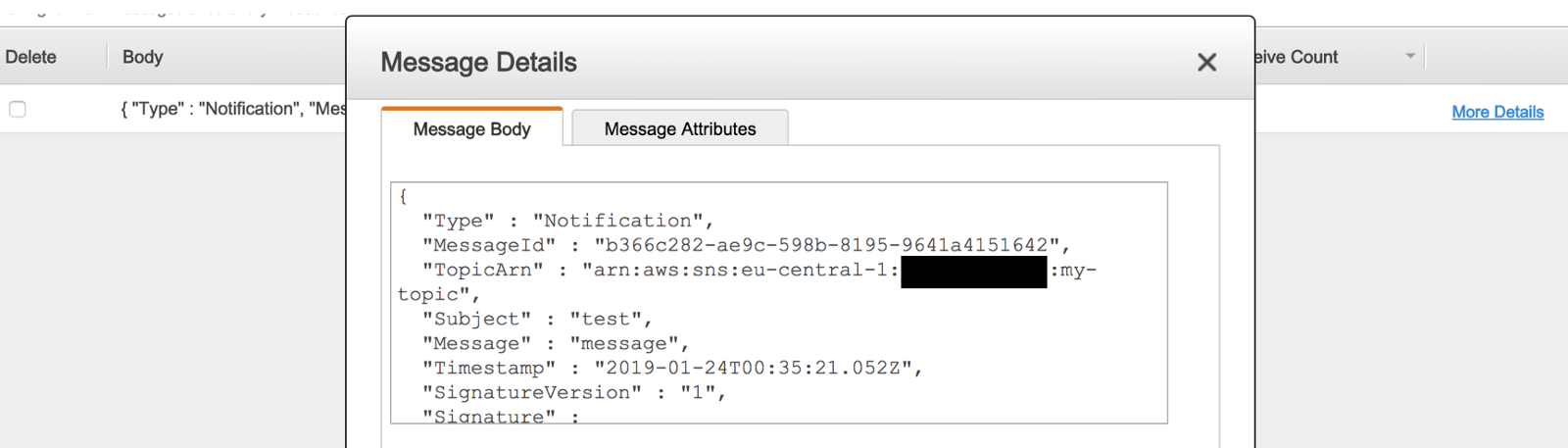Tick the checkbox in the Delete column
1568x448 pixels.
tap(18, 109)
